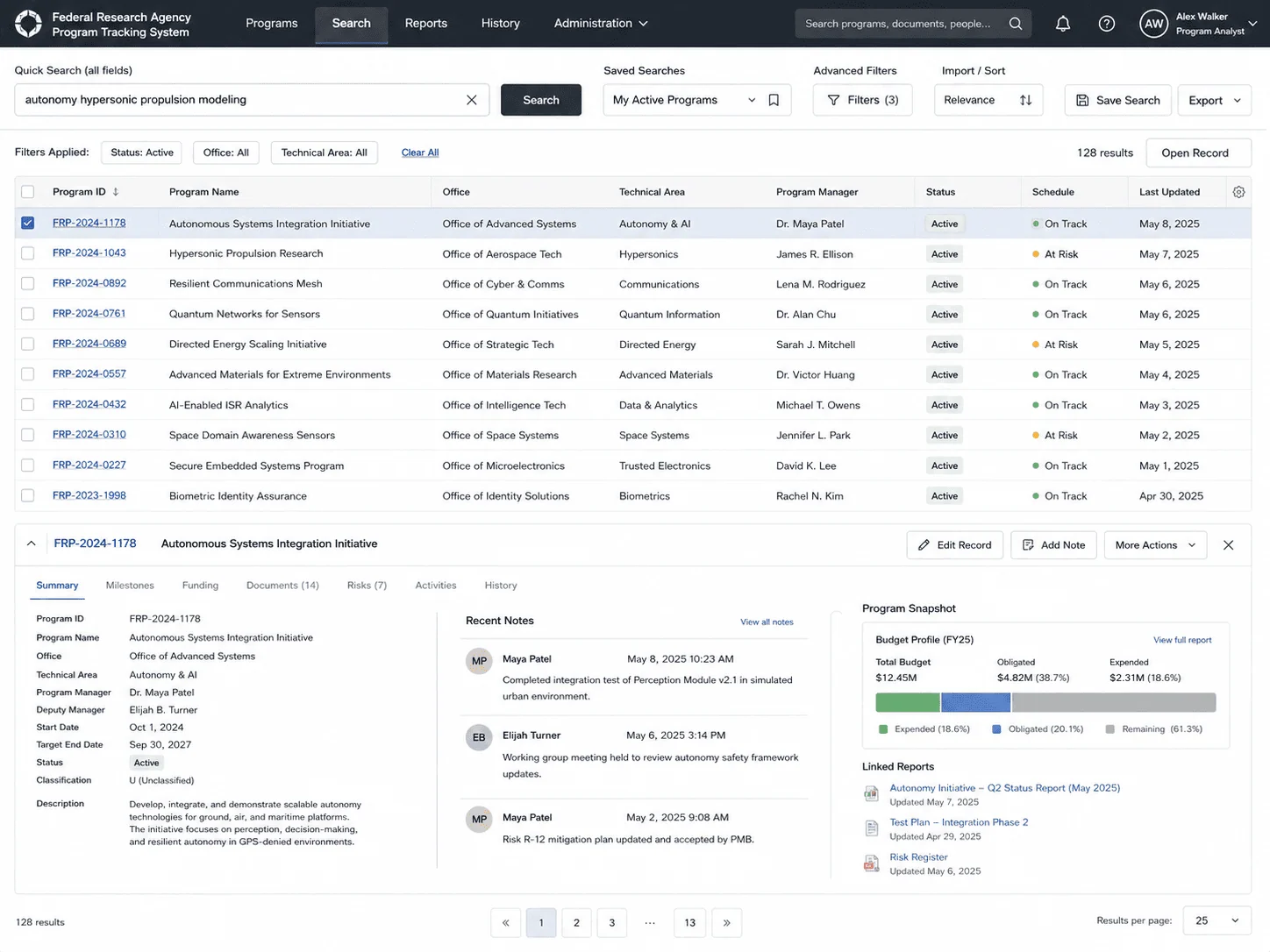The width and height of the screenshot is (1270, 952).
Task: Open table column settings gear
Action: coord(1238,192)
